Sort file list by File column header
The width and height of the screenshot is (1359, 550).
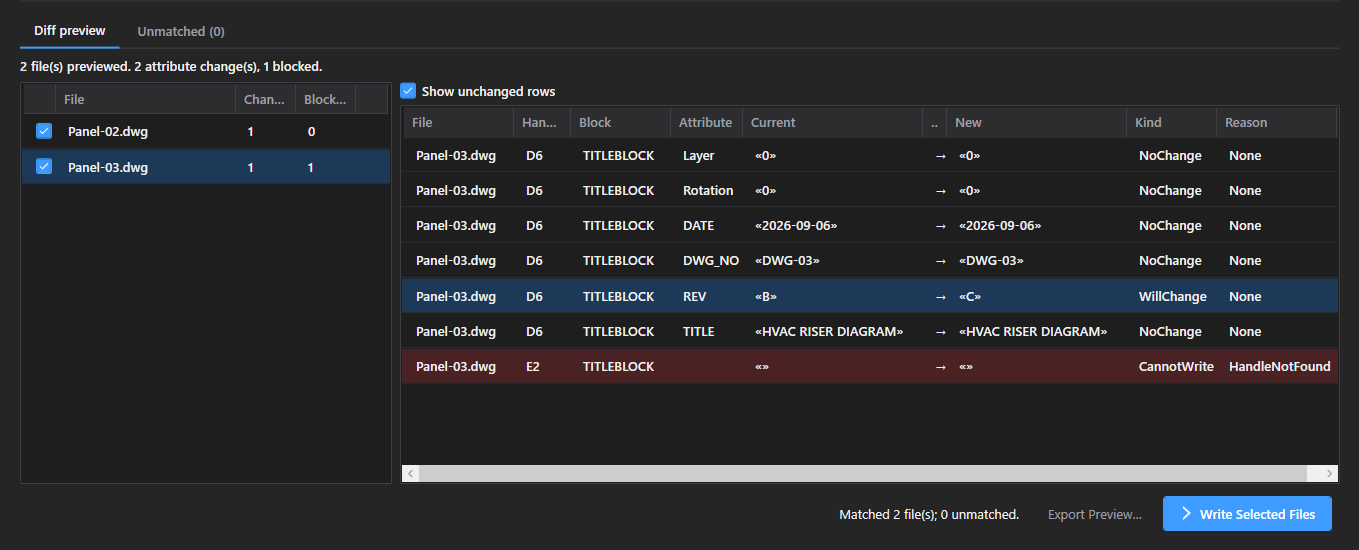(146, 99)
